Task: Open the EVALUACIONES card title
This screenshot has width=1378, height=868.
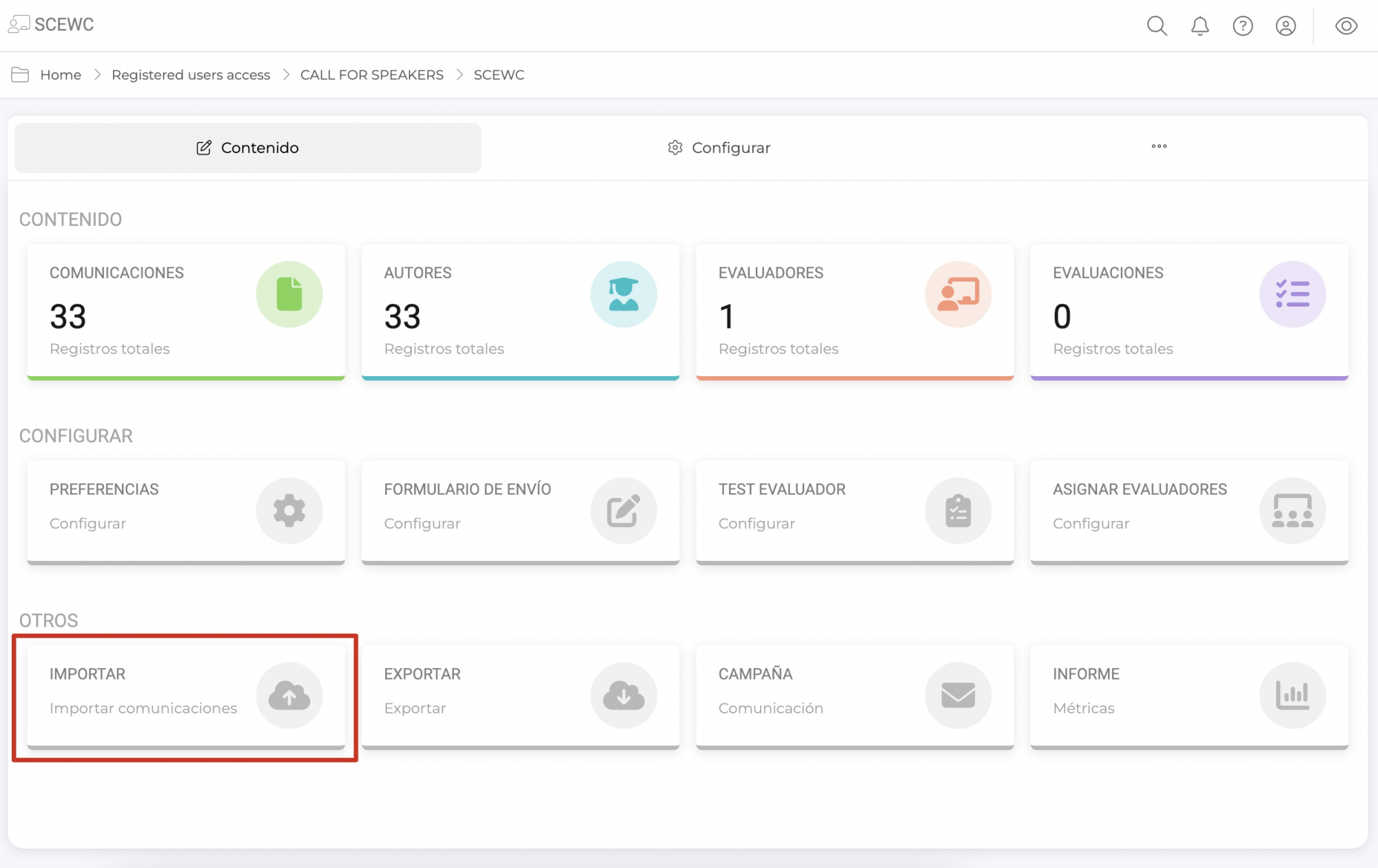Action: (1108, 273)
